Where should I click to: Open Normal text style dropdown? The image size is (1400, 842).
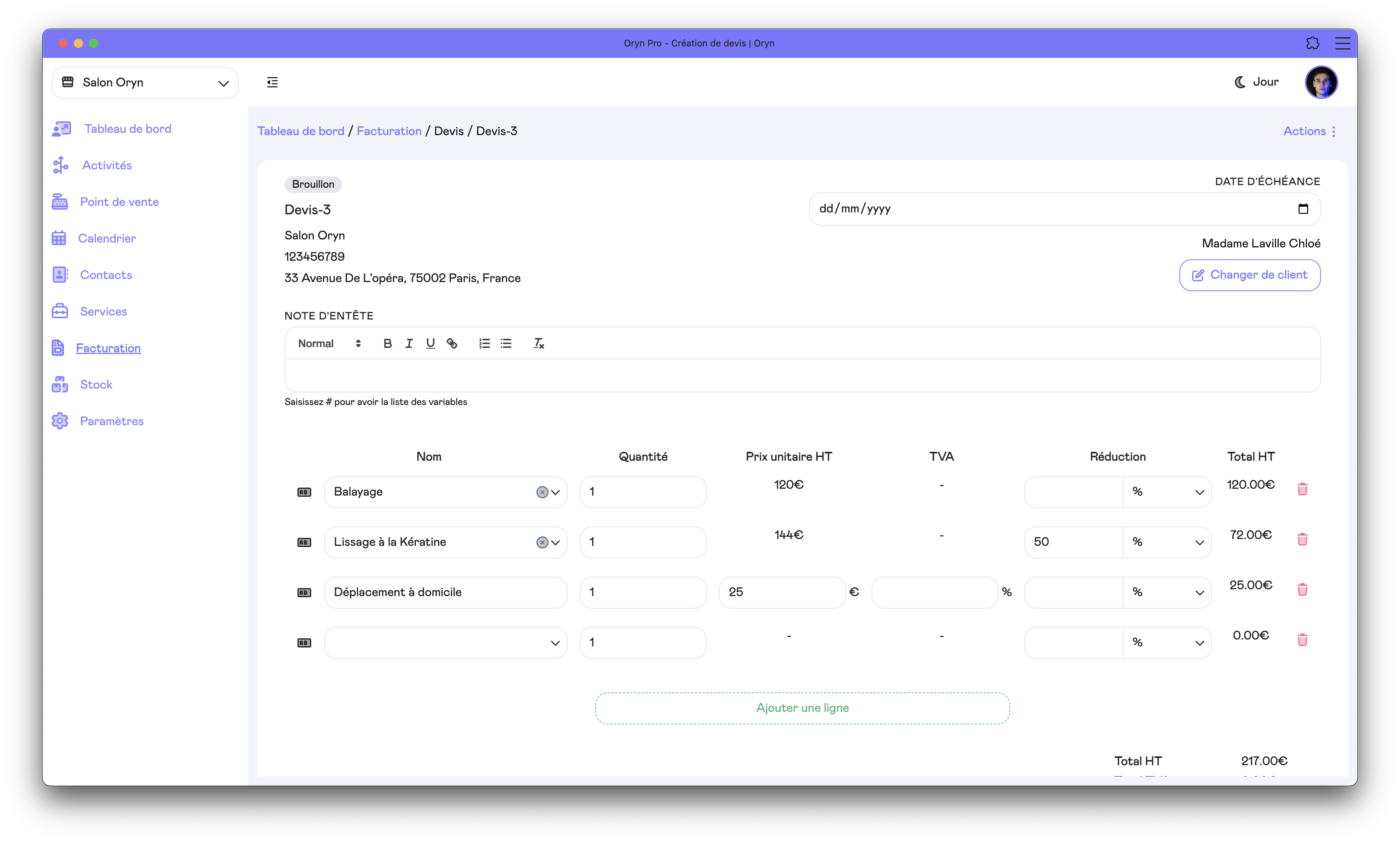pos(329,343)
